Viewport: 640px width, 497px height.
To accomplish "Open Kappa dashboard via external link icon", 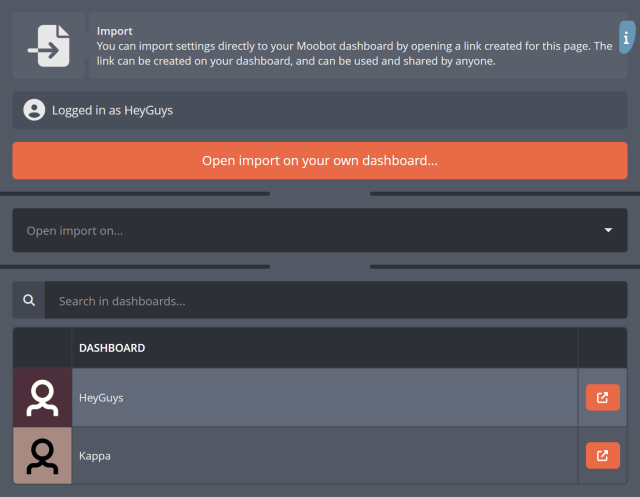I will pyautogui.click(x=602, y=455).
